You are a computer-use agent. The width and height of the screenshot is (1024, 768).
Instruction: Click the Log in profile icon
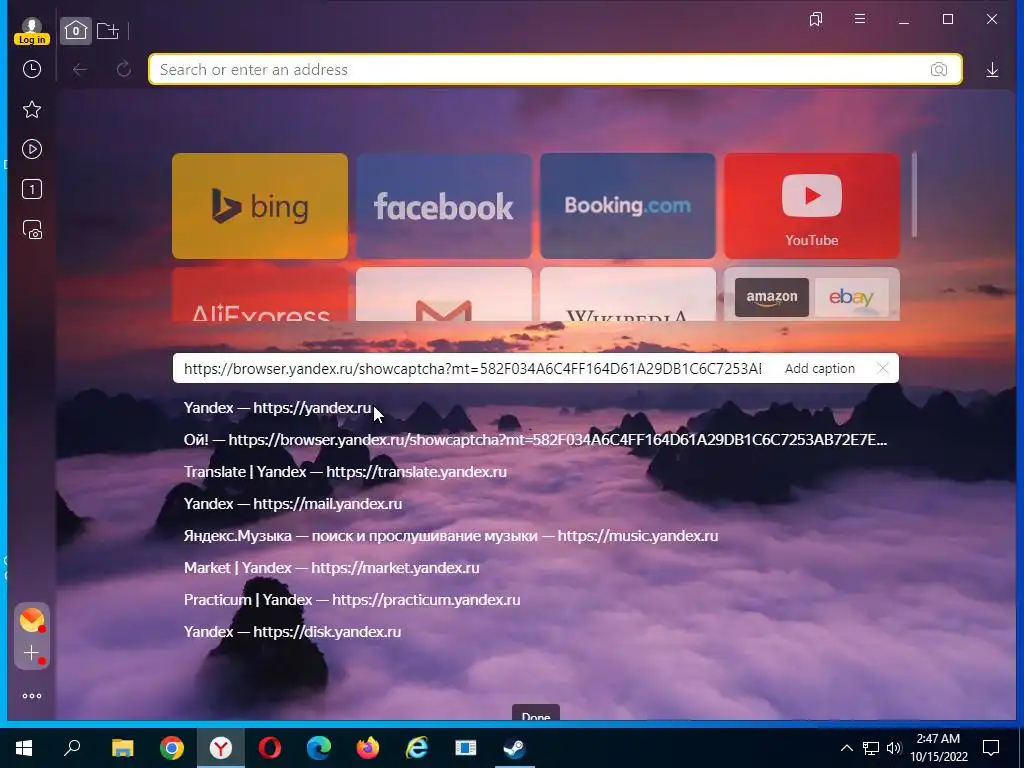31,31
